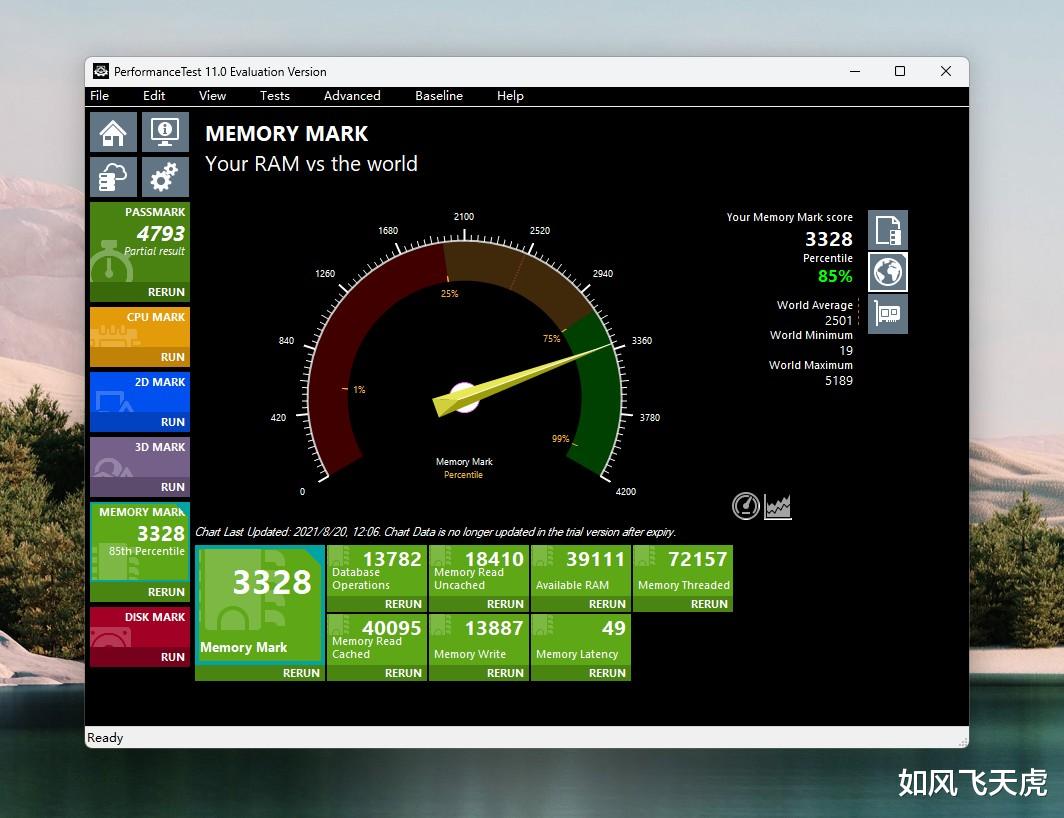Click the World Maximum 5189 value

point(839,381)
